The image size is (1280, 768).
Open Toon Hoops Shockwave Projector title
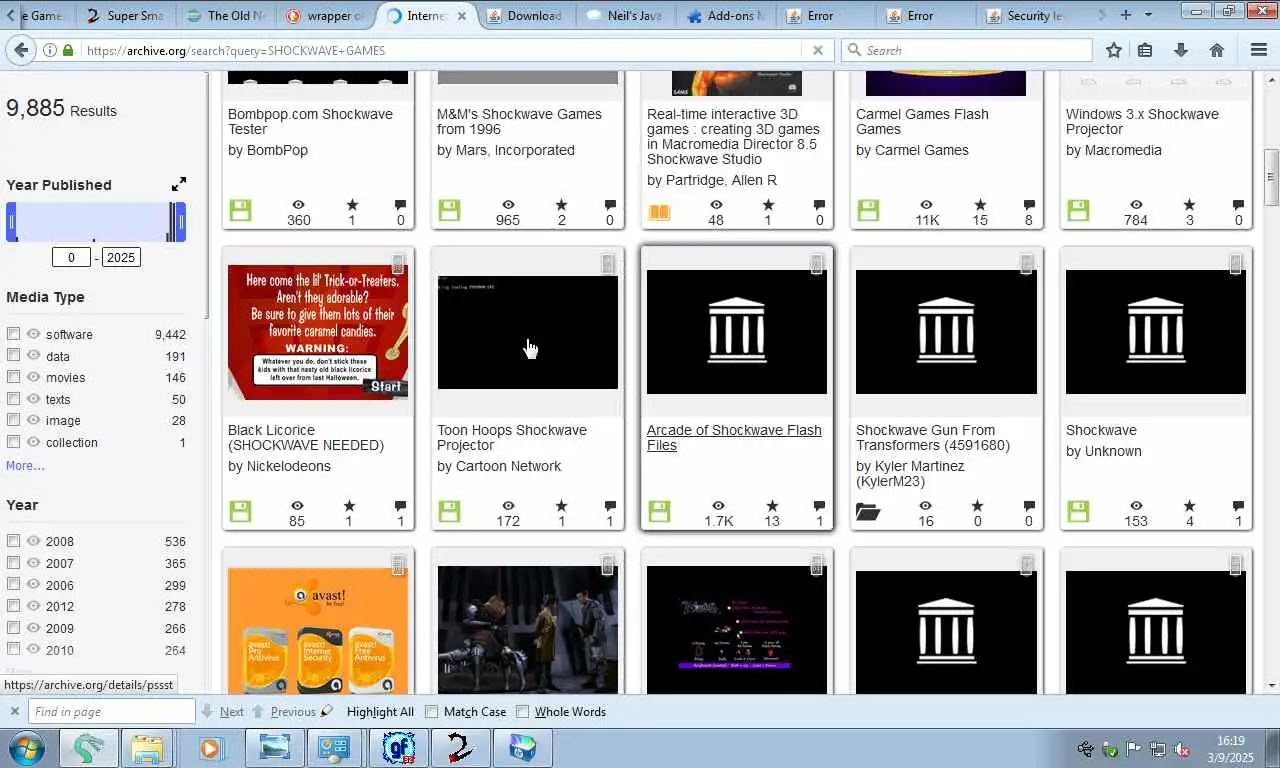[512, 438]
